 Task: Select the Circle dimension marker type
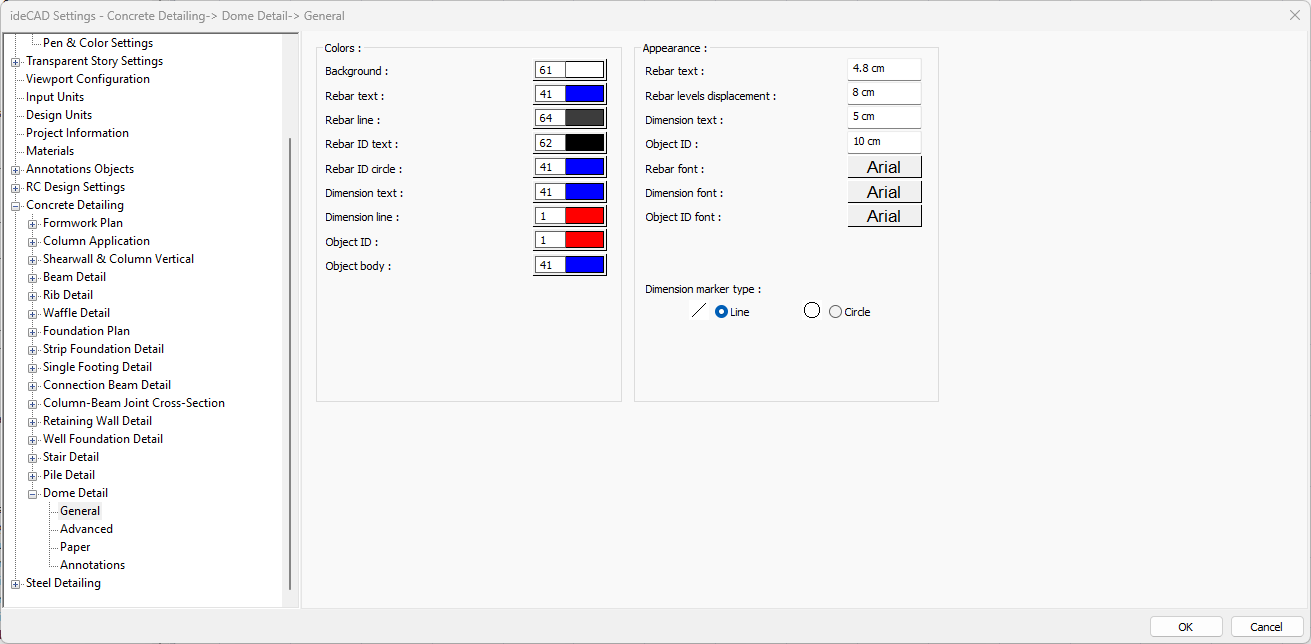(836, 312)
